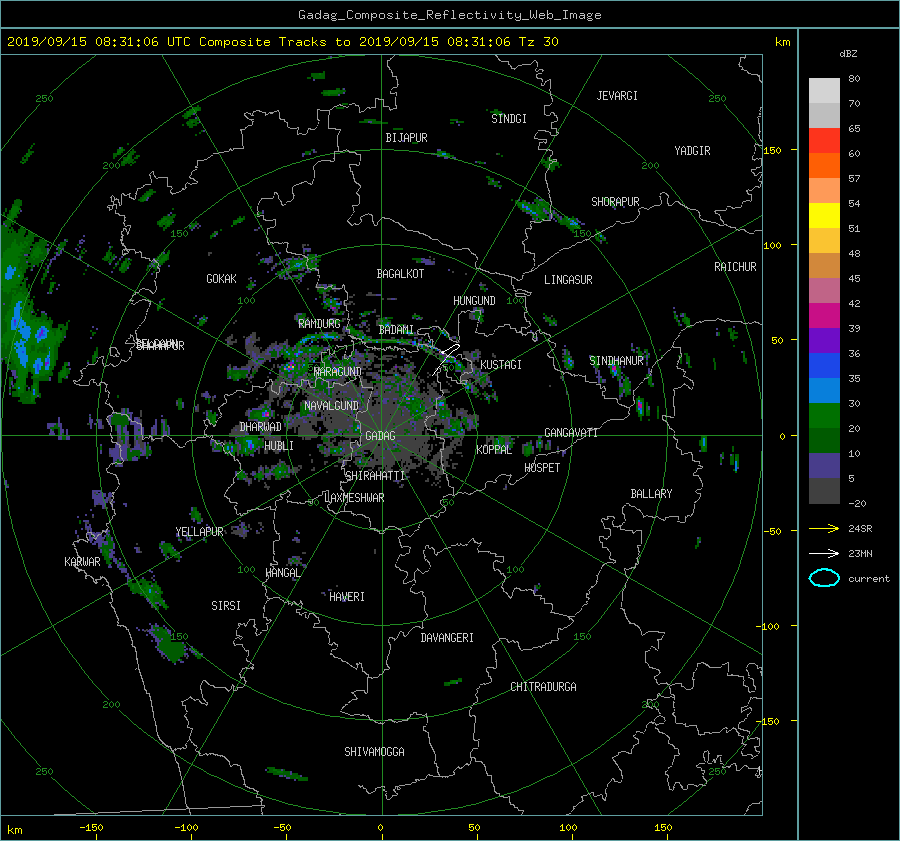Screen dimensions: 900x841
Task: Click the yellow 24SR track arrow
Action: click(x=824, y=528)
